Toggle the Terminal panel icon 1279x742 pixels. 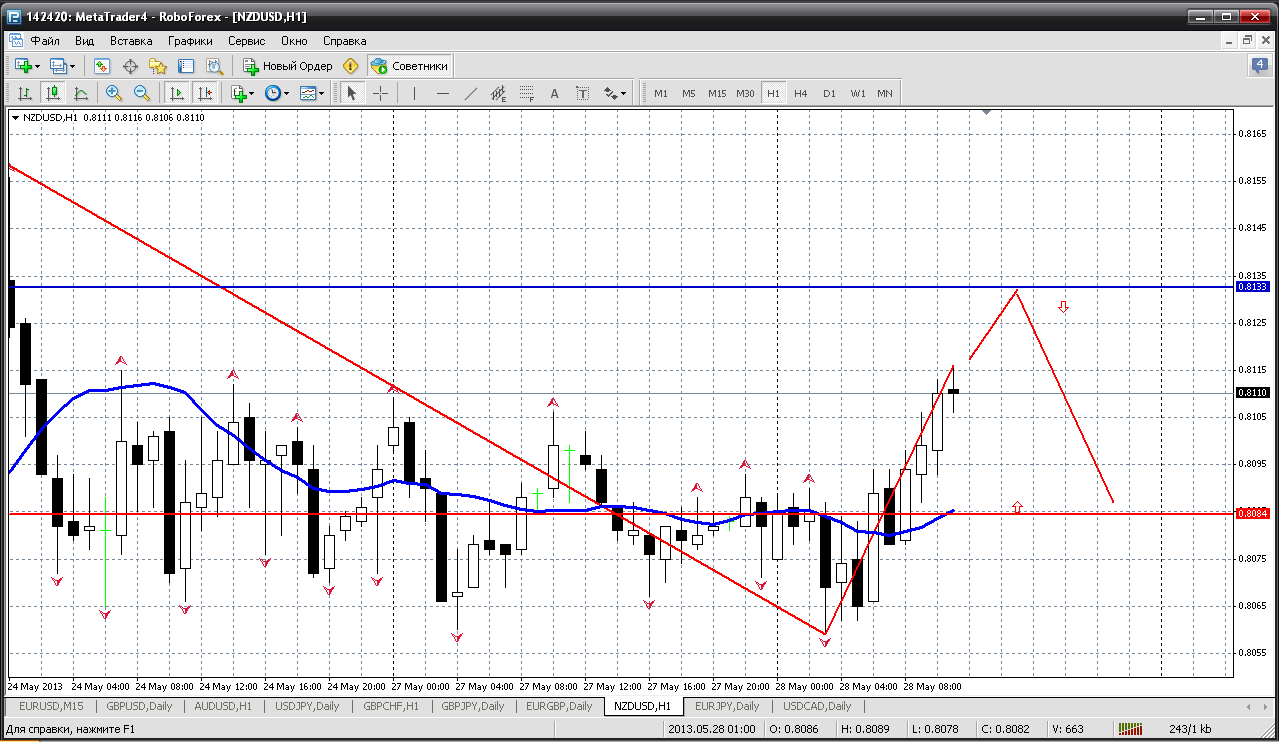click(186, 66)
